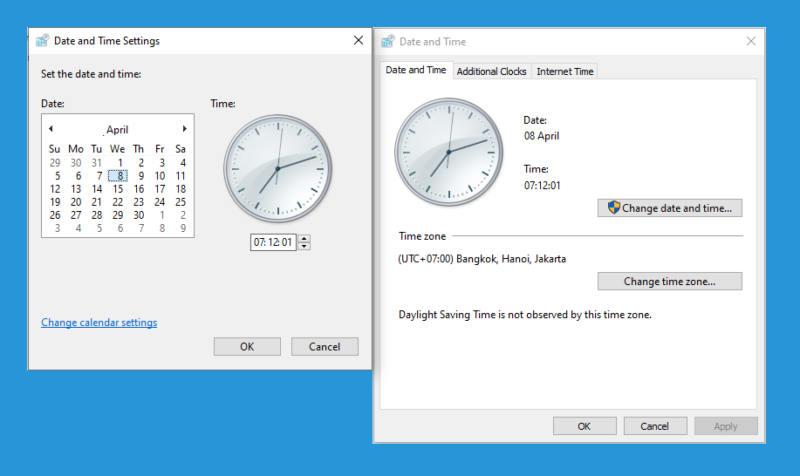Select April 17 in the calendar

tap(160, 189)
